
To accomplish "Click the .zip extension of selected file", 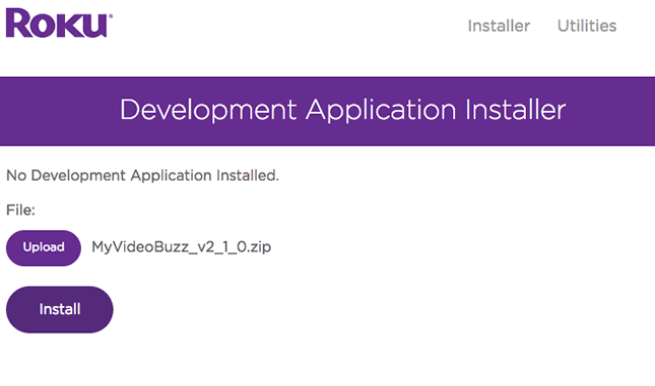I will [259, 247].
